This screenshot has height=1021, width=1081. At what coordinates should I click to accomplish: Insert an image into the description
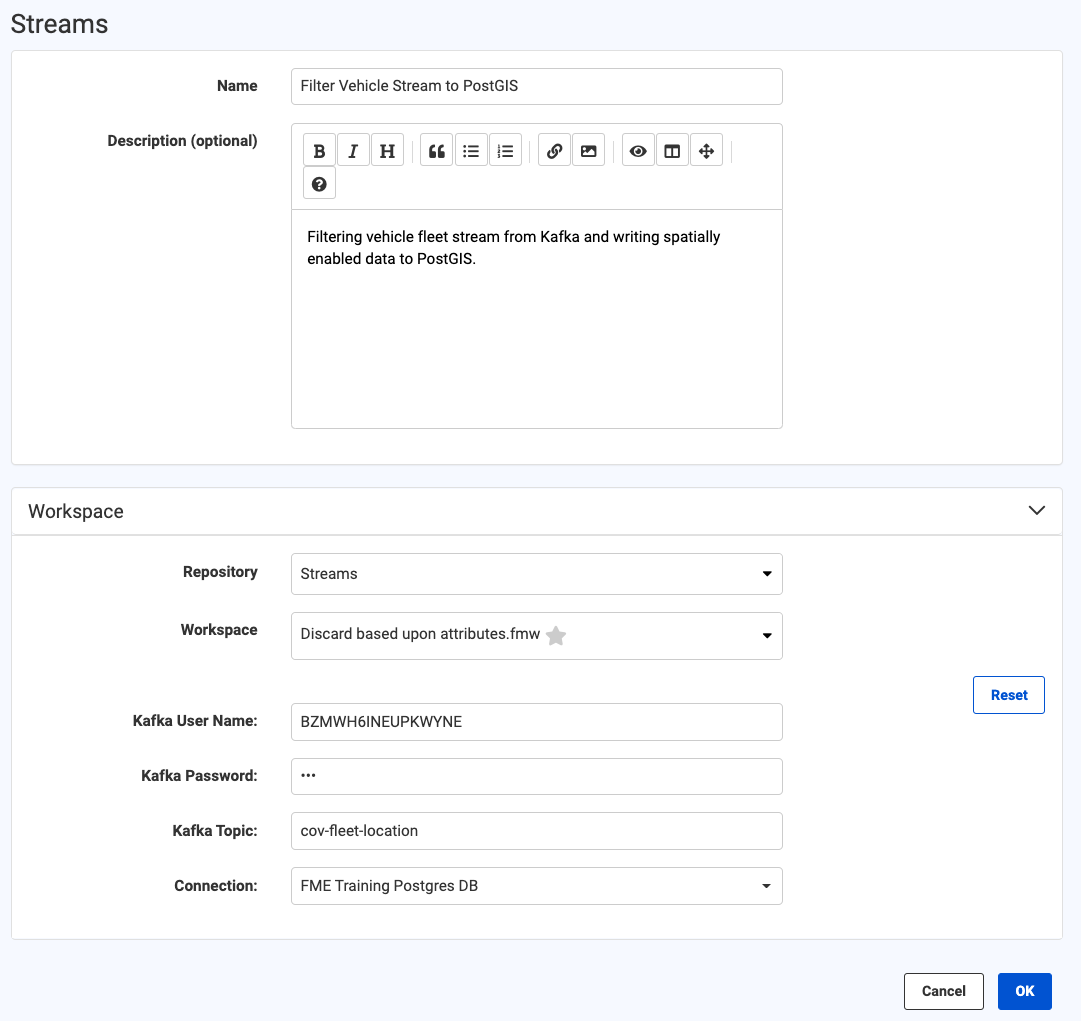(588, 150)
